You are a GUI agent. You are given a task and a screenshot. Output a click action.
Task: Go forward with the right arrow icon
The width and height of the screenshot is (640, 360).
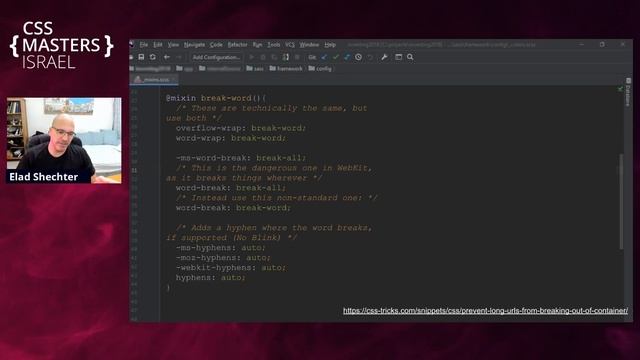(178, 57)
